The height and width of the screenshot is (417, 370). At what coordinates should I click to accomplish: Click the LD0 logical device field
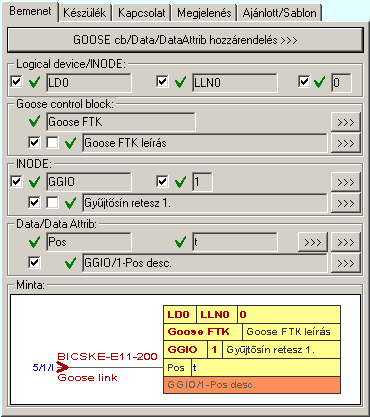coord(89,83)
